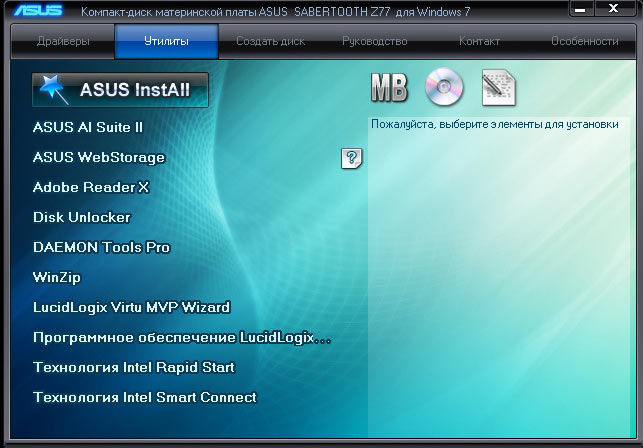
Task: Switch to the Контакт tab
Action: point(479,41)
